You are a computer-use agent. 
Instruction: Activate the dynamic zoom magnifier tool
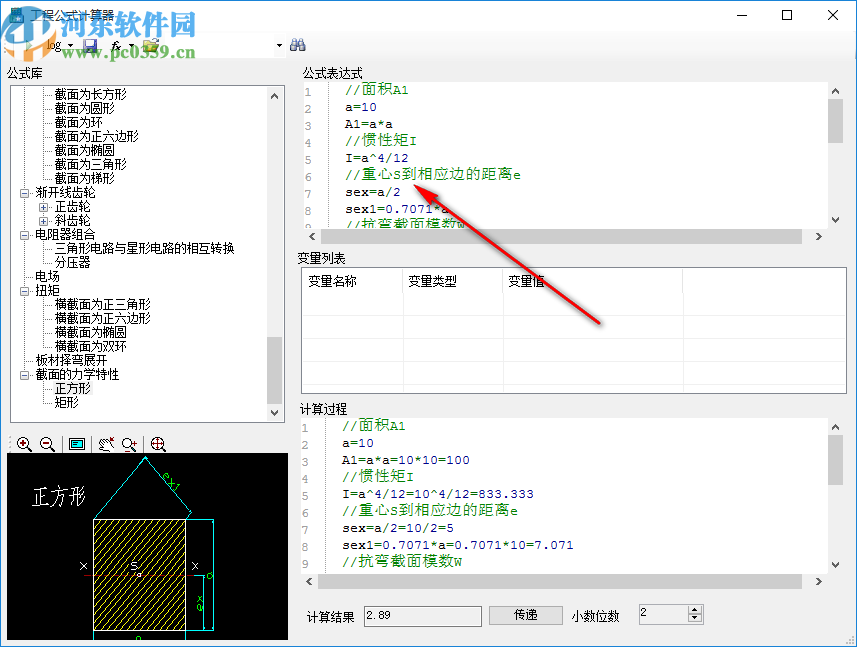coord(130,444)
